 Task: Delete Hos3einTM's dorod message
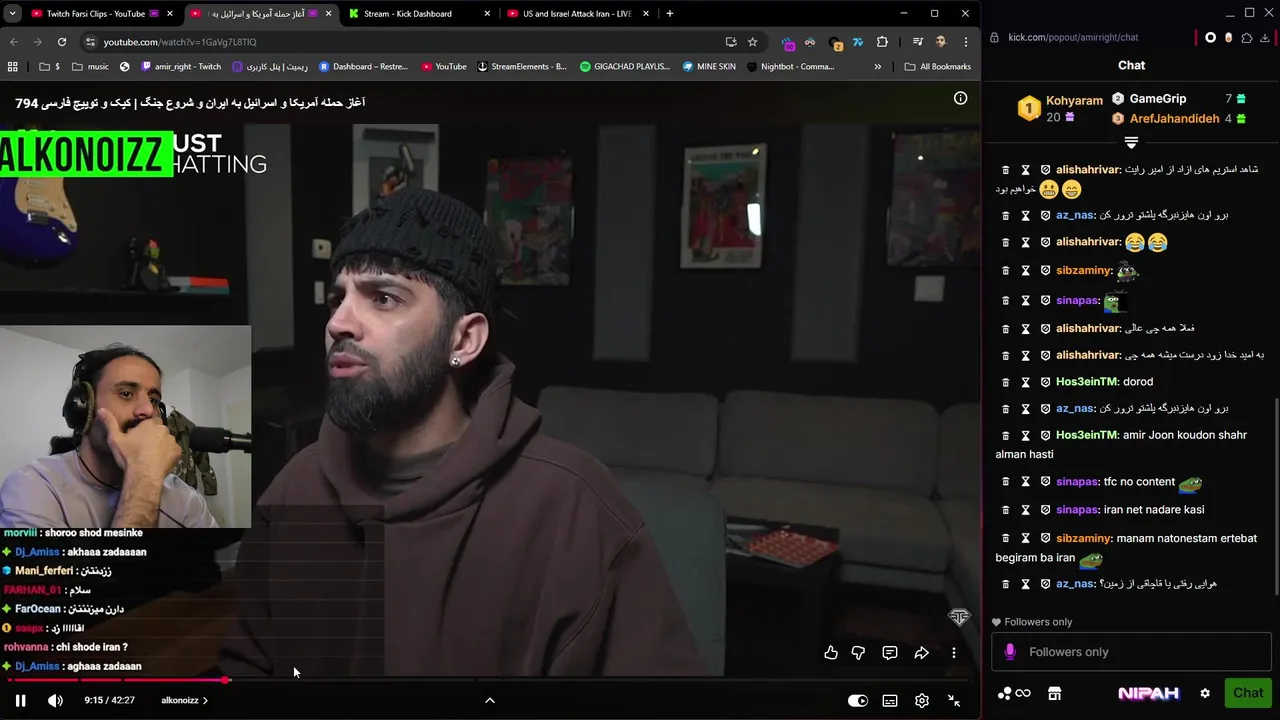click(x=1006, y=382)
